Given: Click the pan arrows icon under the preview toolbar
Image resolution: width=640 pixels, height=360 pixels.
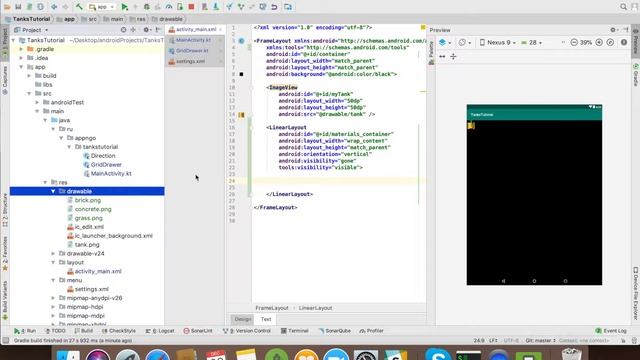Looking at the screenshot, I should tap(442, 57).
